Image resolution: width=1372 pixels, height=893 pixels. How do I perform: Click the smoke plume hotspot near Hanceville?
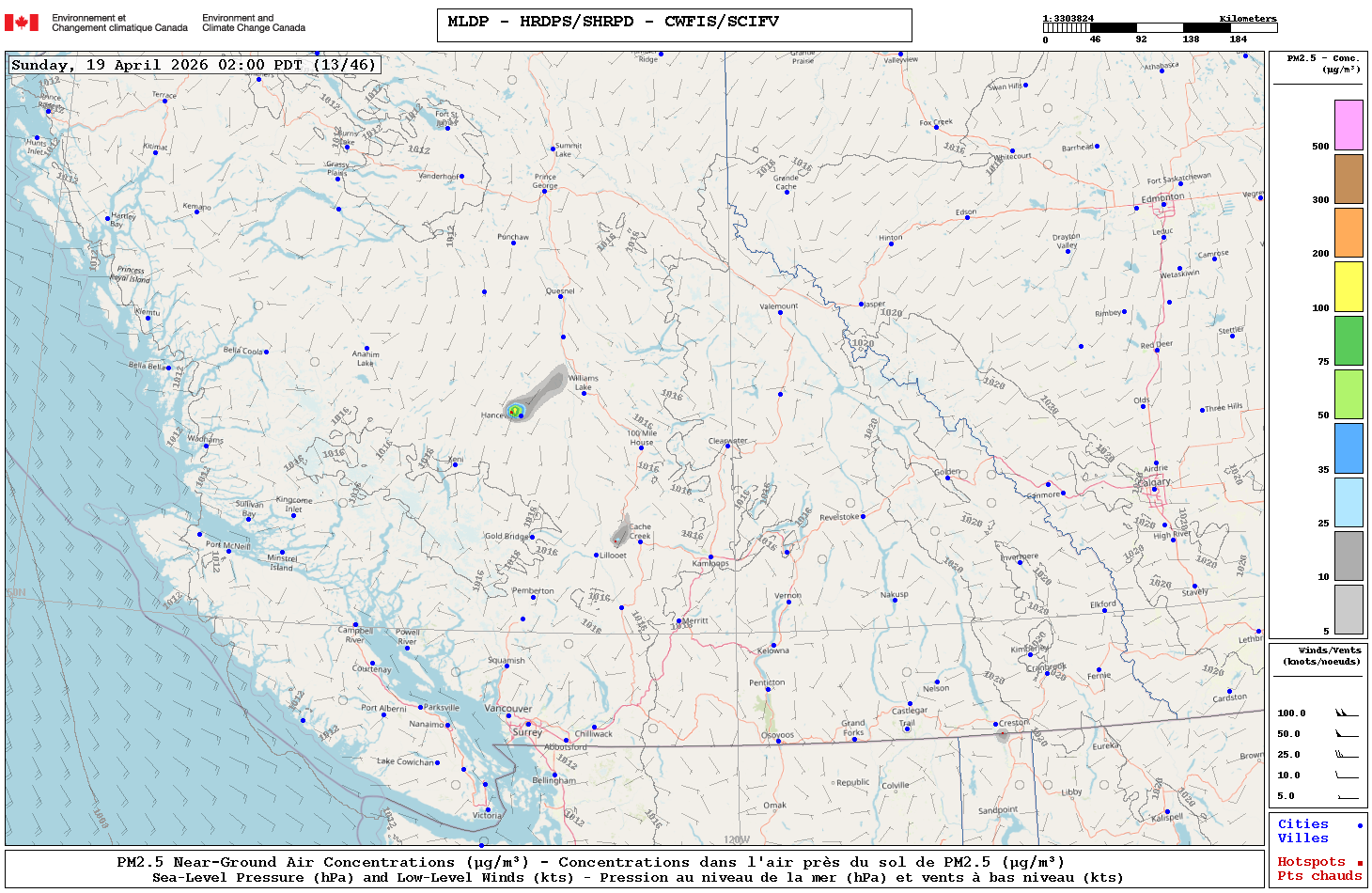click(515, 411)
